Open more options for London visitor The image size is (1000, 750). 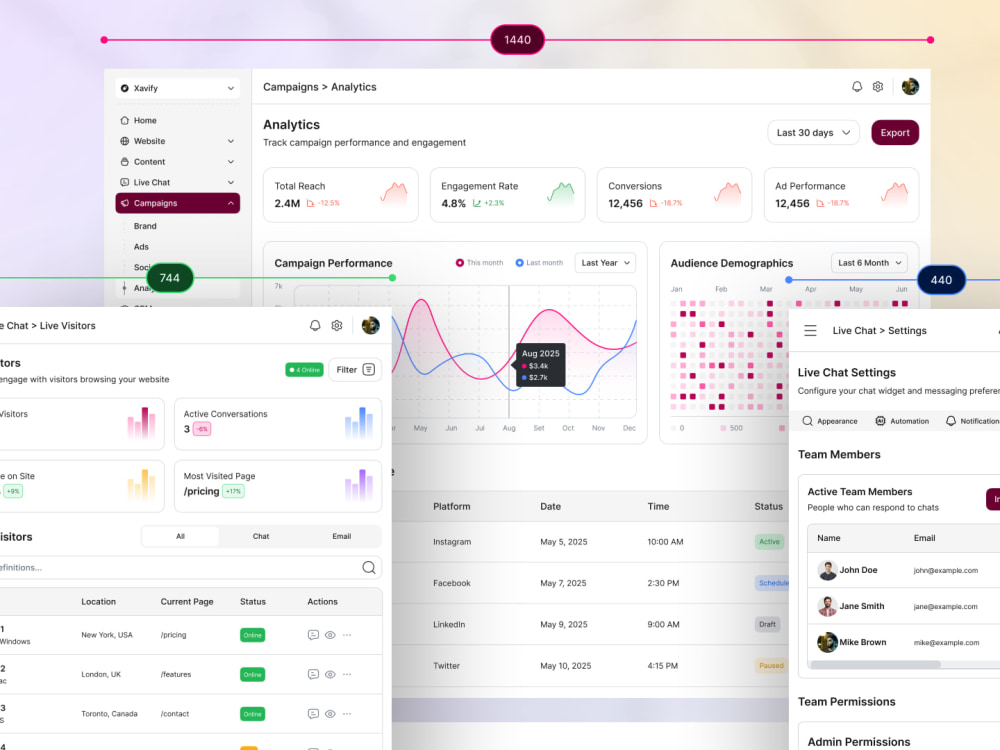tap(347, 675)
